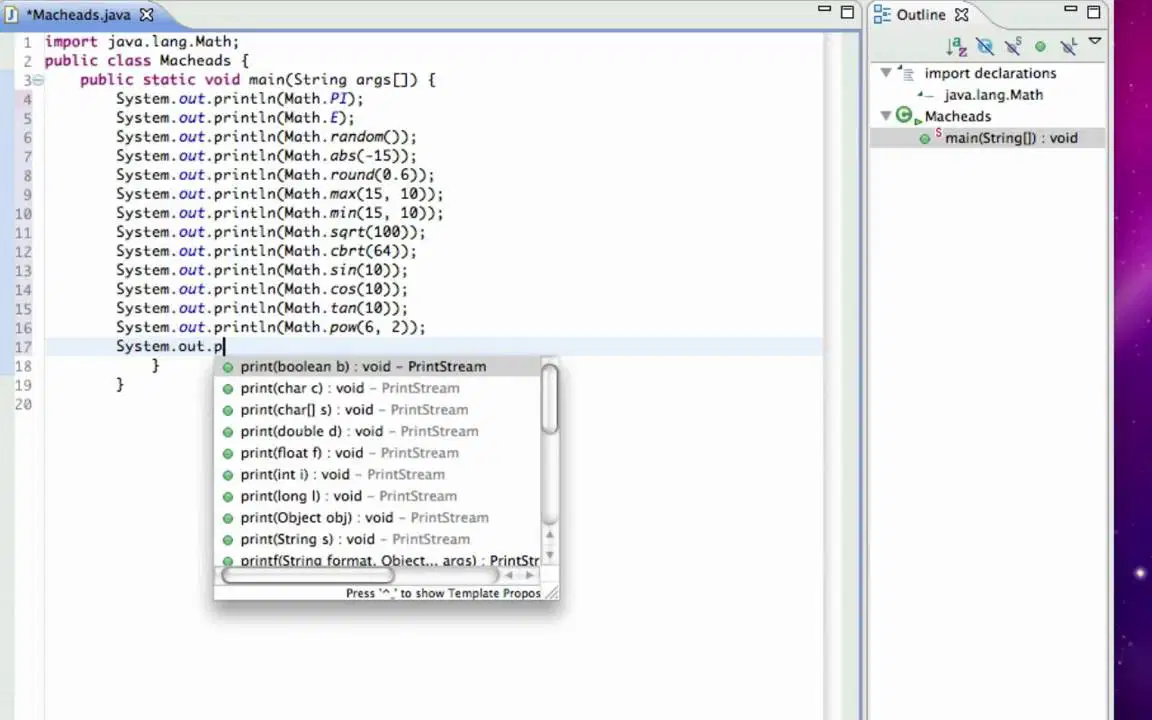Screen dimensions: 1152x720
Task: Maximize the editor area
Action: 847,12
